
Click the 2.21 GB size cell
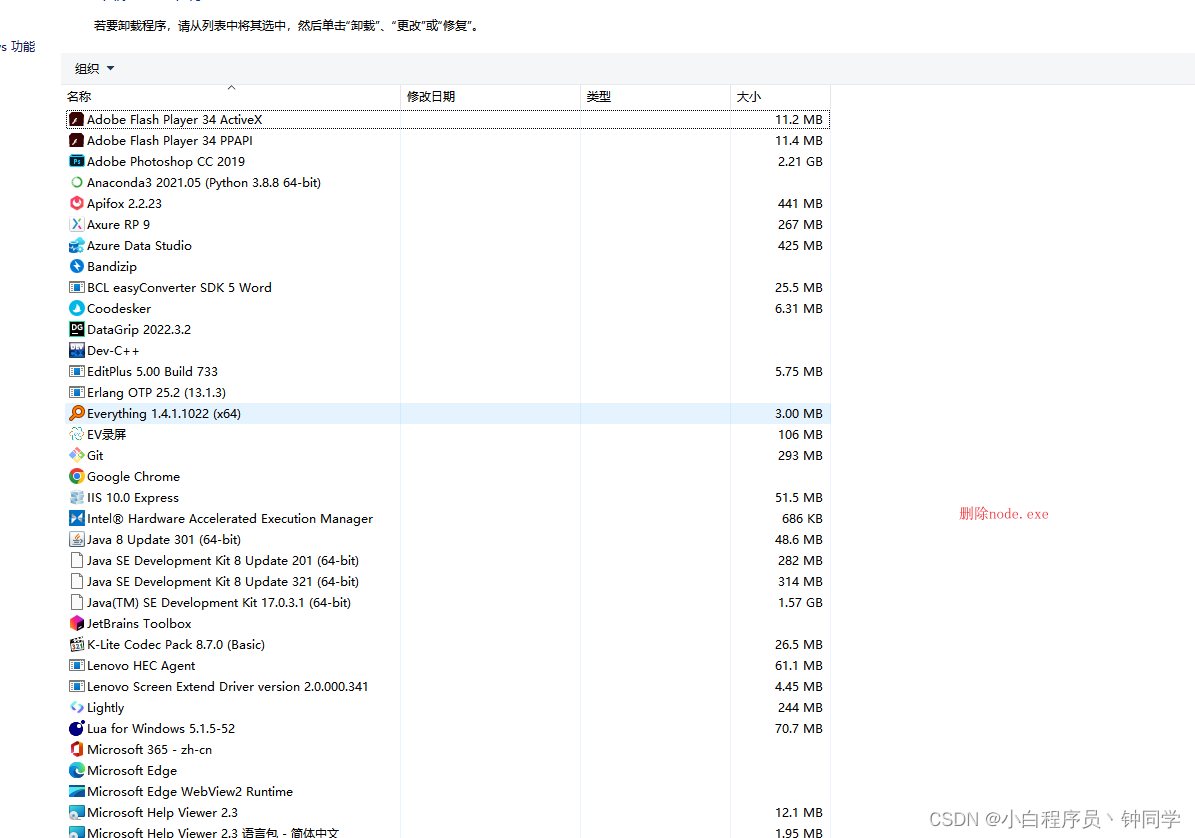point(800,162)
